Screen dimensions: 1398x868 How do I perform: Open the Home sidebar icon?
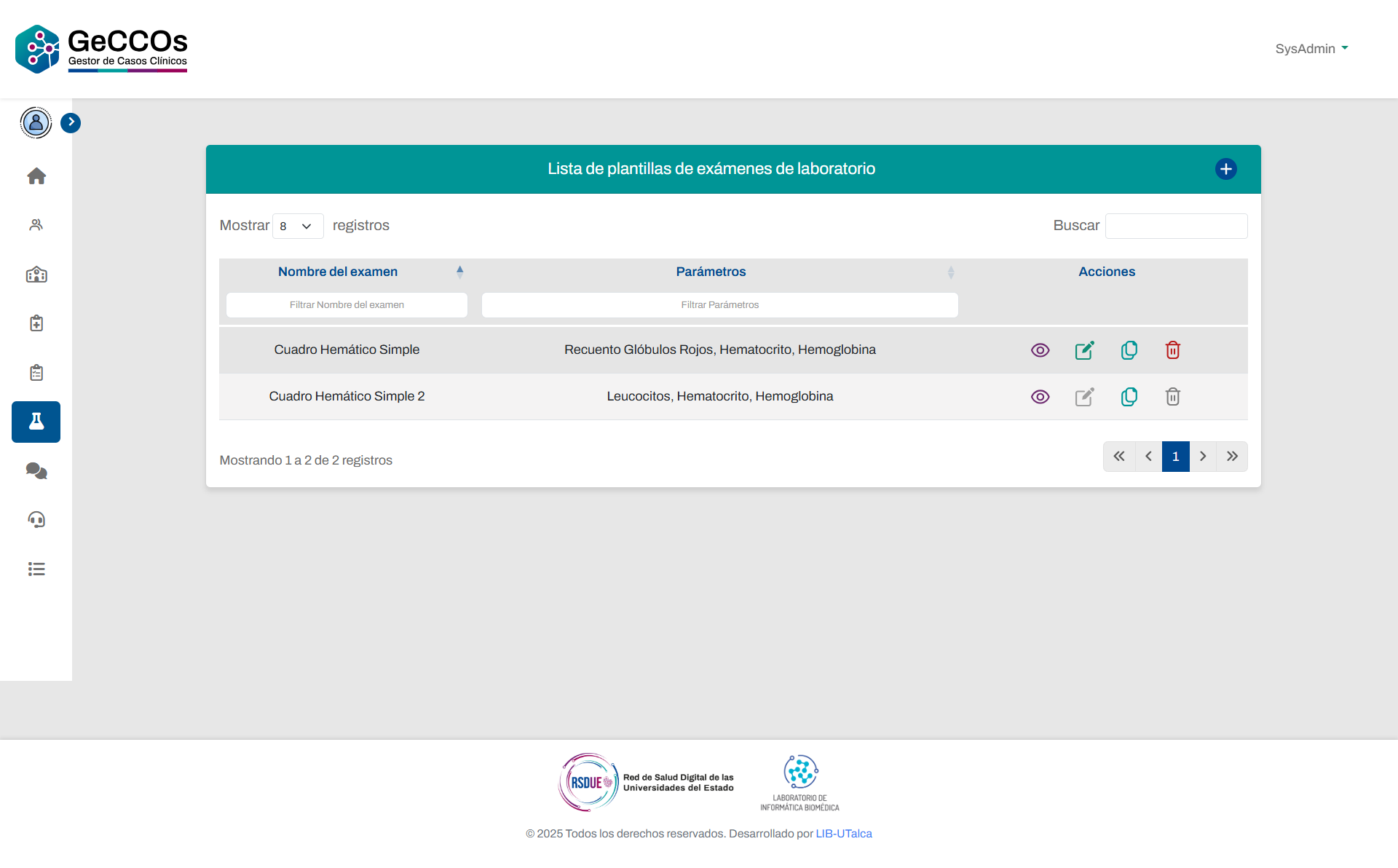click(x=36, y=176)
